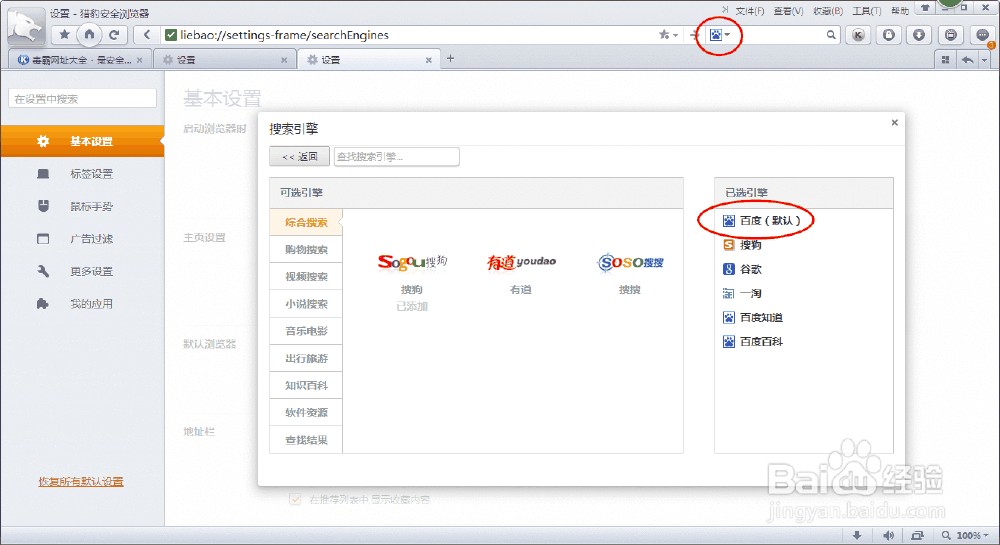Click the screenshot/capture toolbar icon
This screenshot has height=545, width=1000.
(x=950, y=35)
